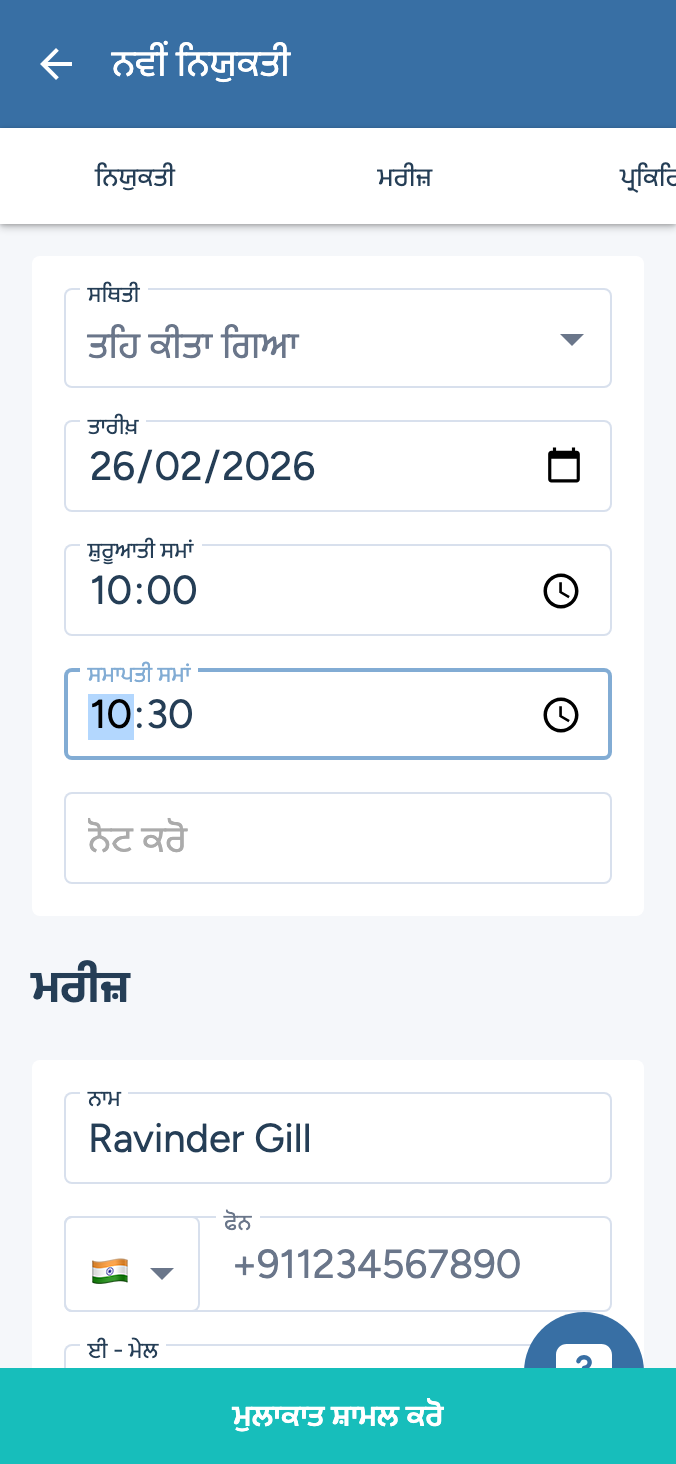The height and width of the screenshot is (1464, 676).
Task: Switch to the ਮਰੀਜ਼ tab
Action: pos(404,178)
